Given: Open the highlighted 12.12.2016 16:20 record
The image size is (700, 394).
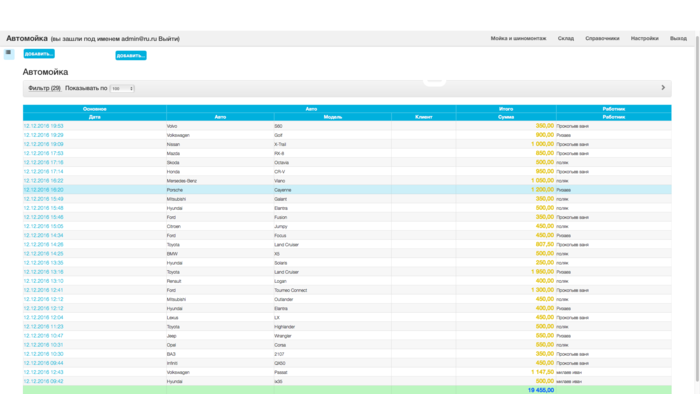Looking at the screenshot, I should click(x=43, y=190).
